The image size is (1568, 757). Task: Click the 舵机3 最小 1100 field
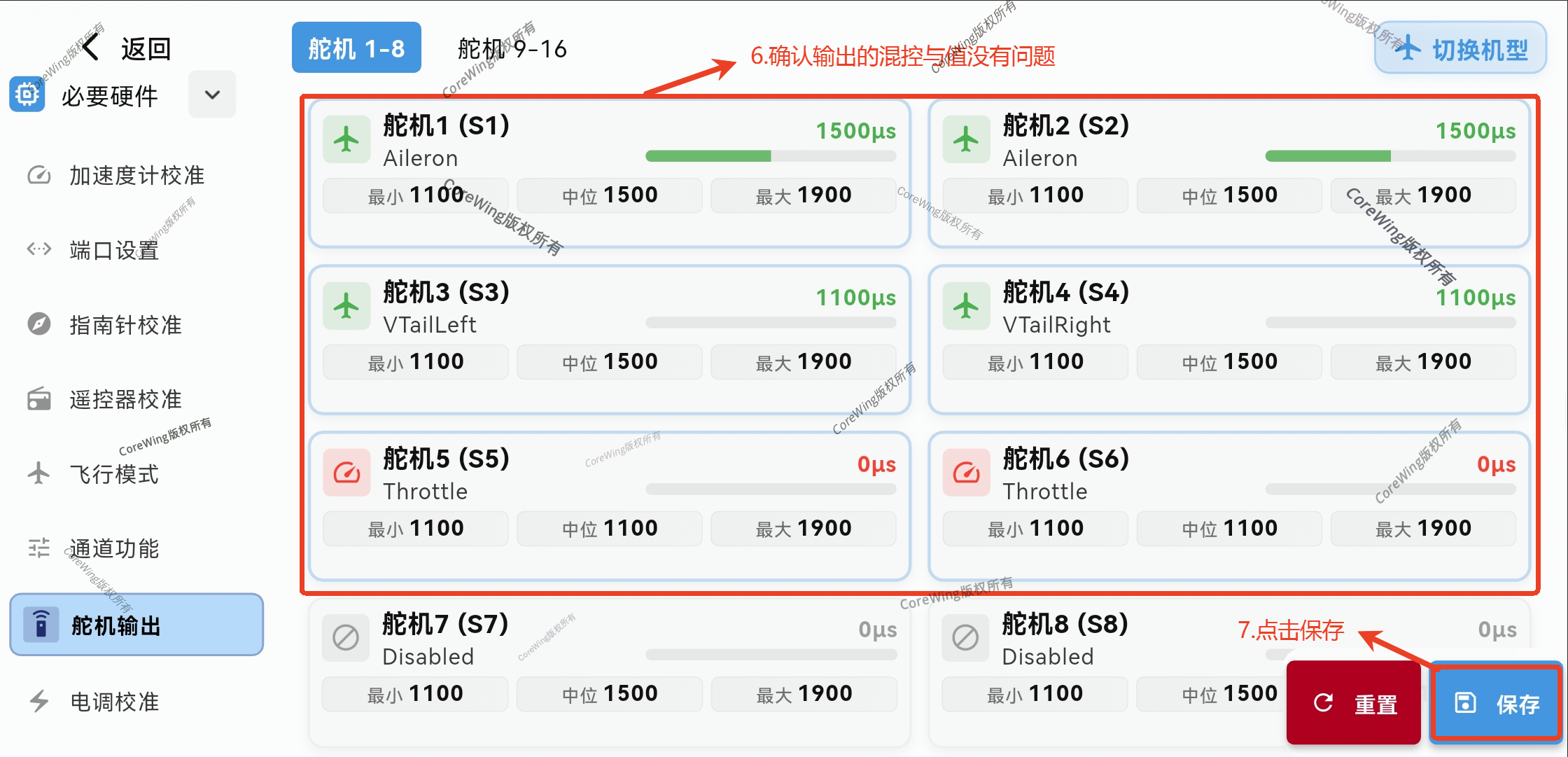pos(416,362)
